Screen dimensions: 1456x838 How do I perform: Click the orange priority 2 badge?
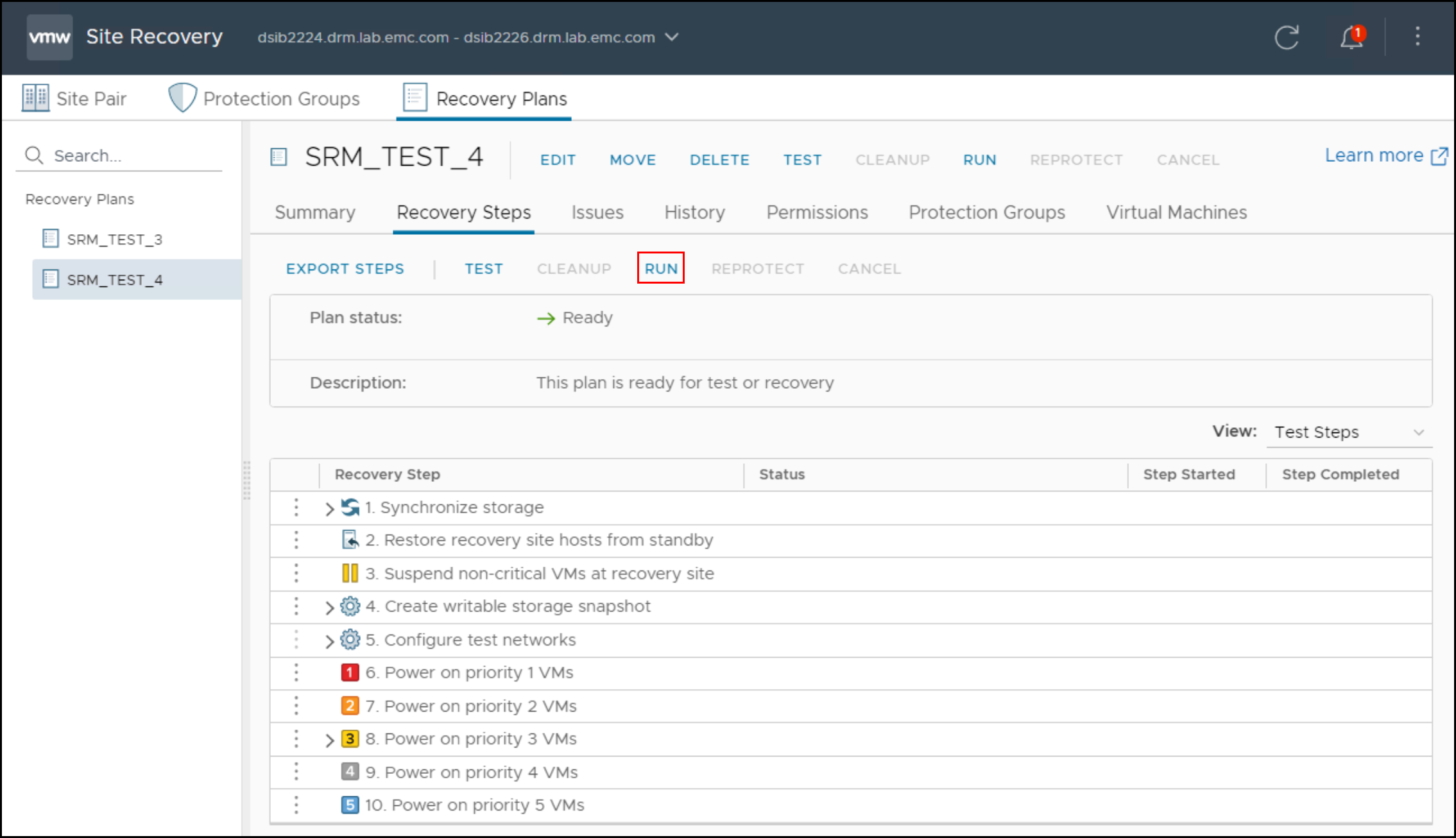350,706
